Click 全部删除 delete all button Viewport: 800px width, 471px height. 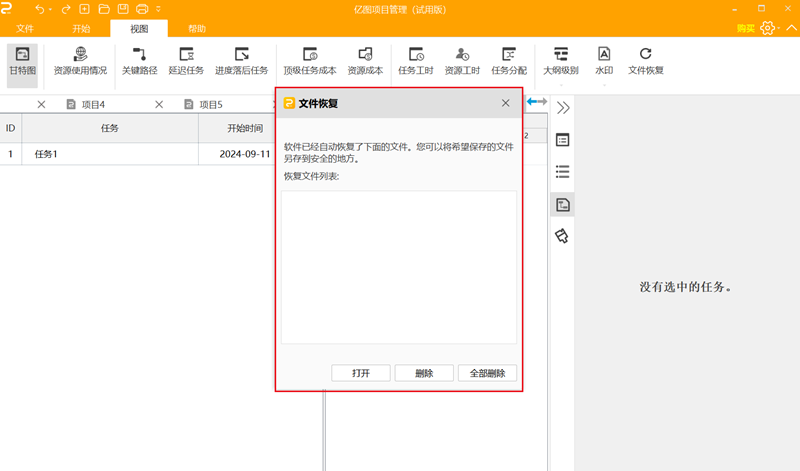tap(487, 373)
